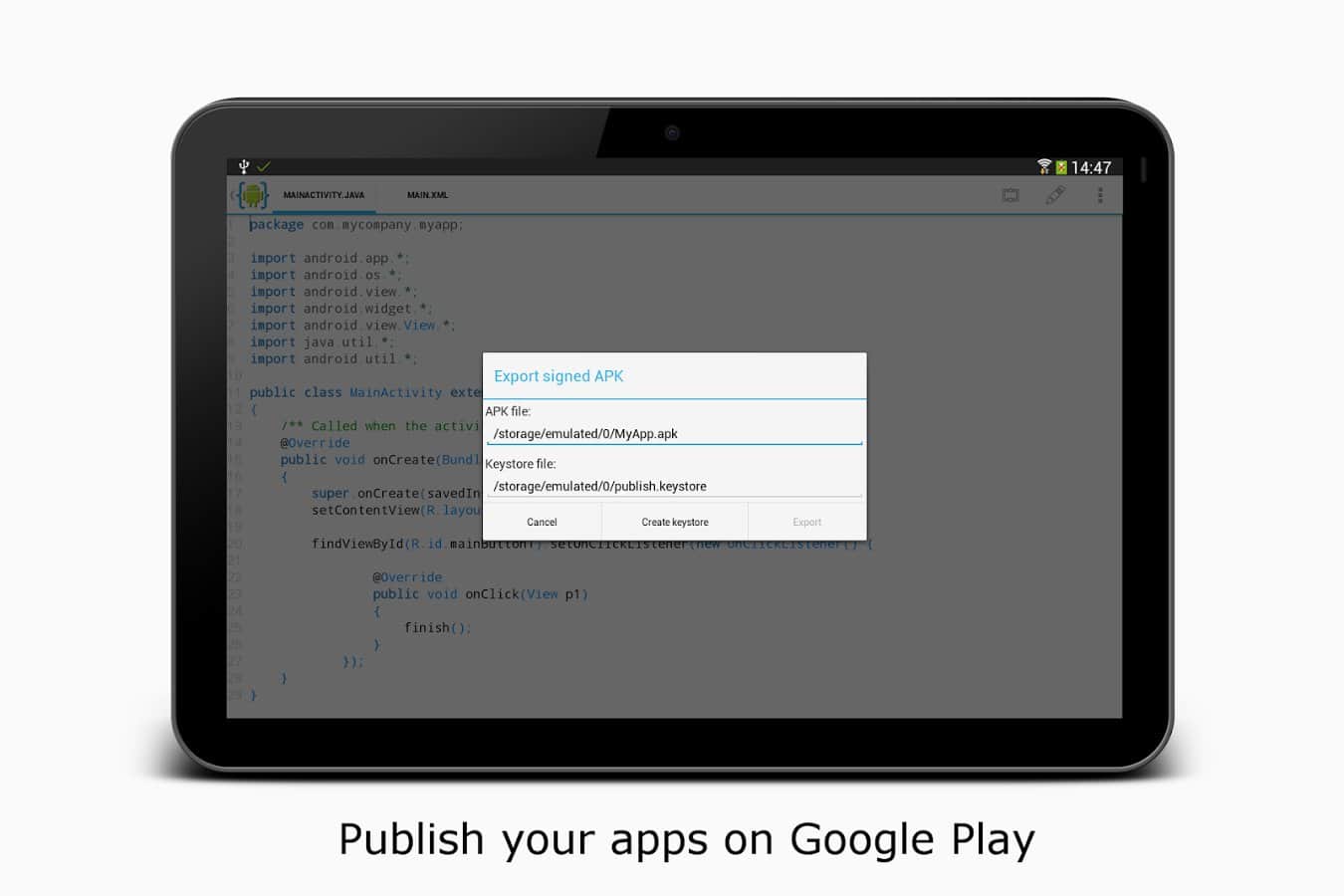
Task: Open the three-dot overflow menu
Action: point(1100,195)
